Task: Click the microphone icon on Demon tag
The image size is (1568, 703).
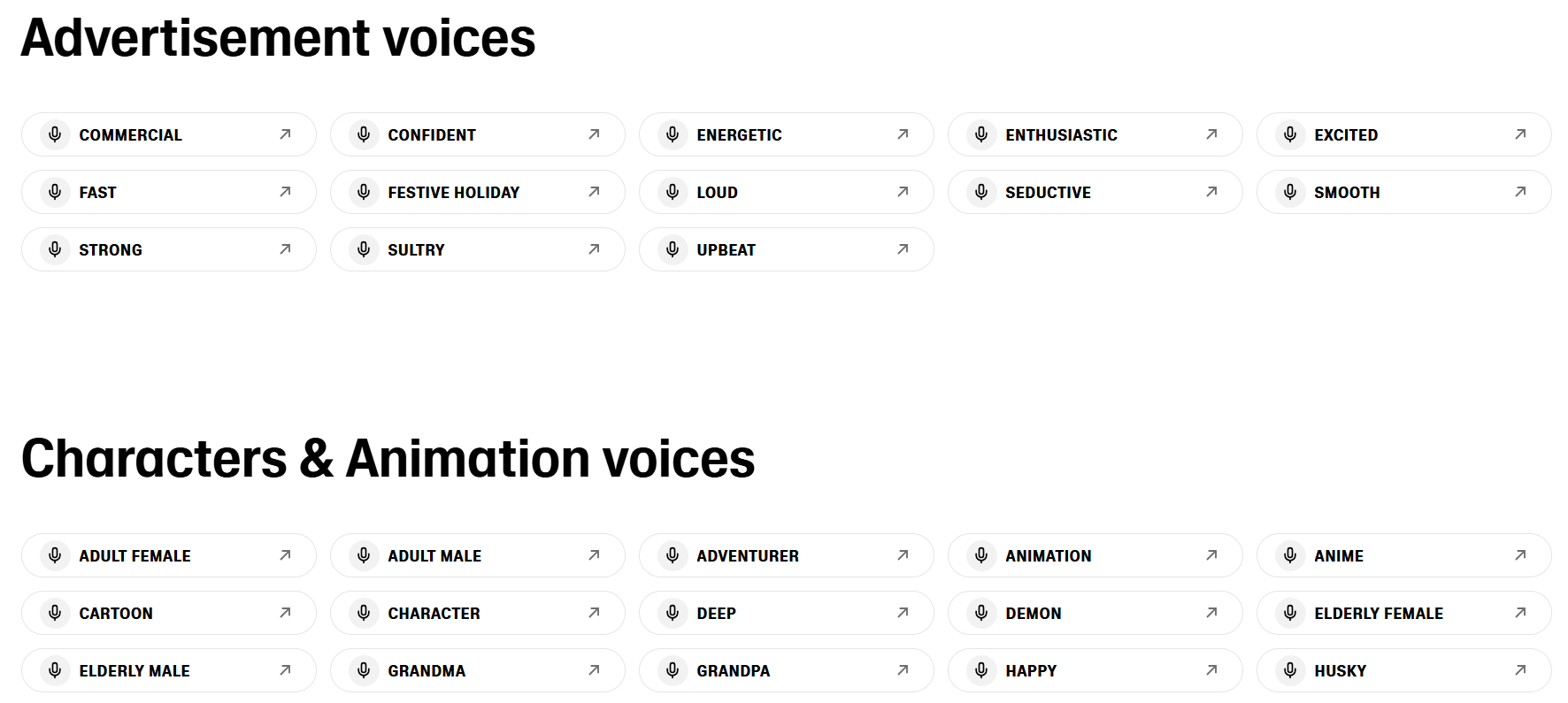Action: (980, 613)
